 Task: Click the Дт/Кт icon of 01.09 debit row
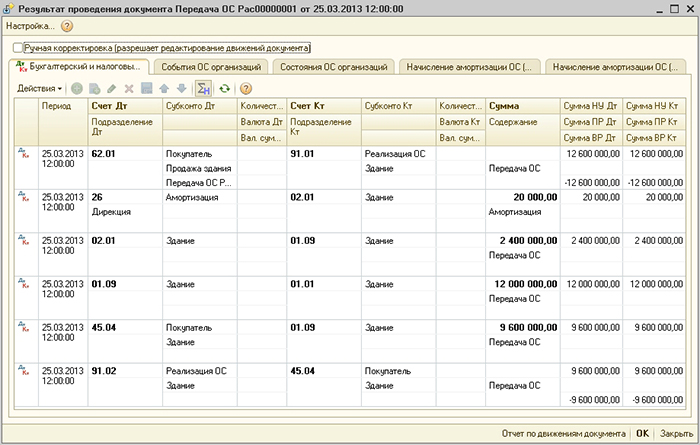[24, 284]
